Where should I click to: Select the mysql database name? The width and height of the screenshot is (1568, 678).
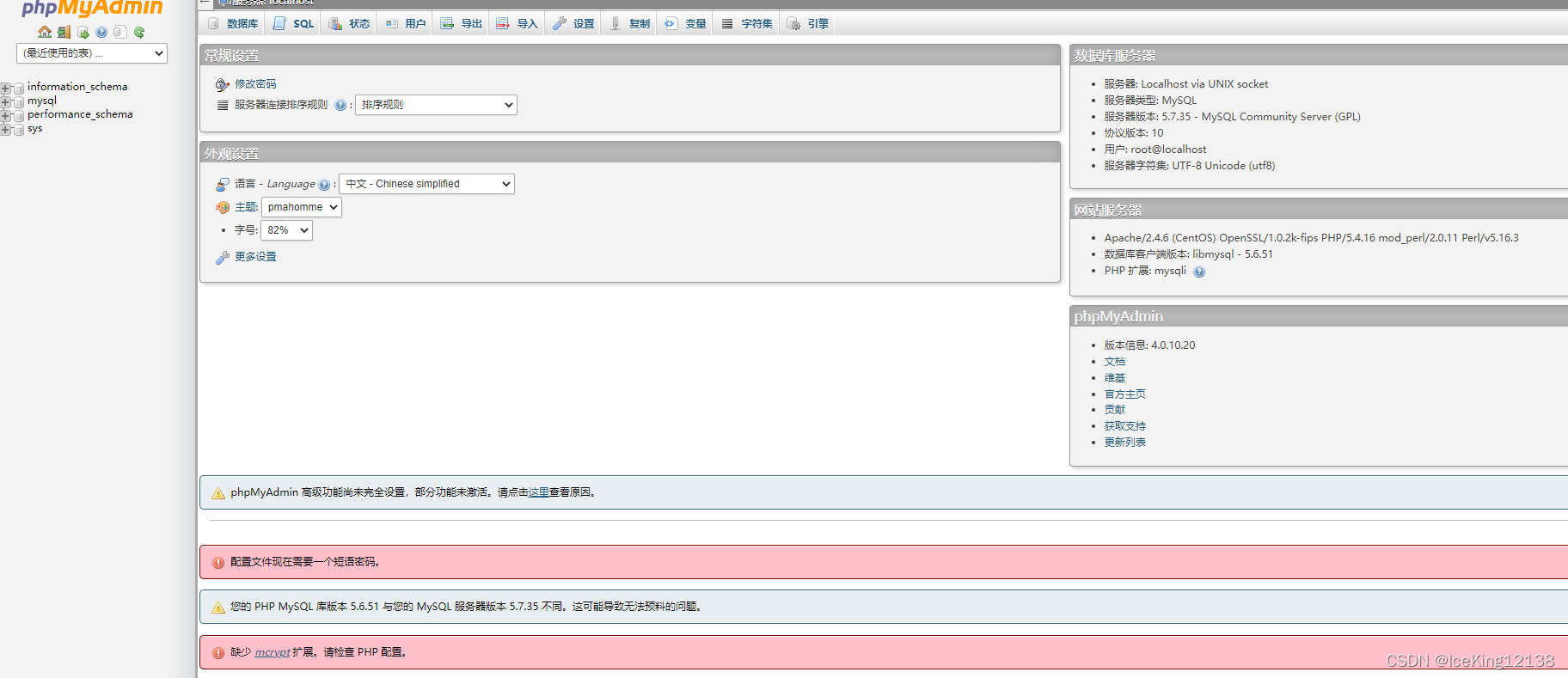coord(42,101)
